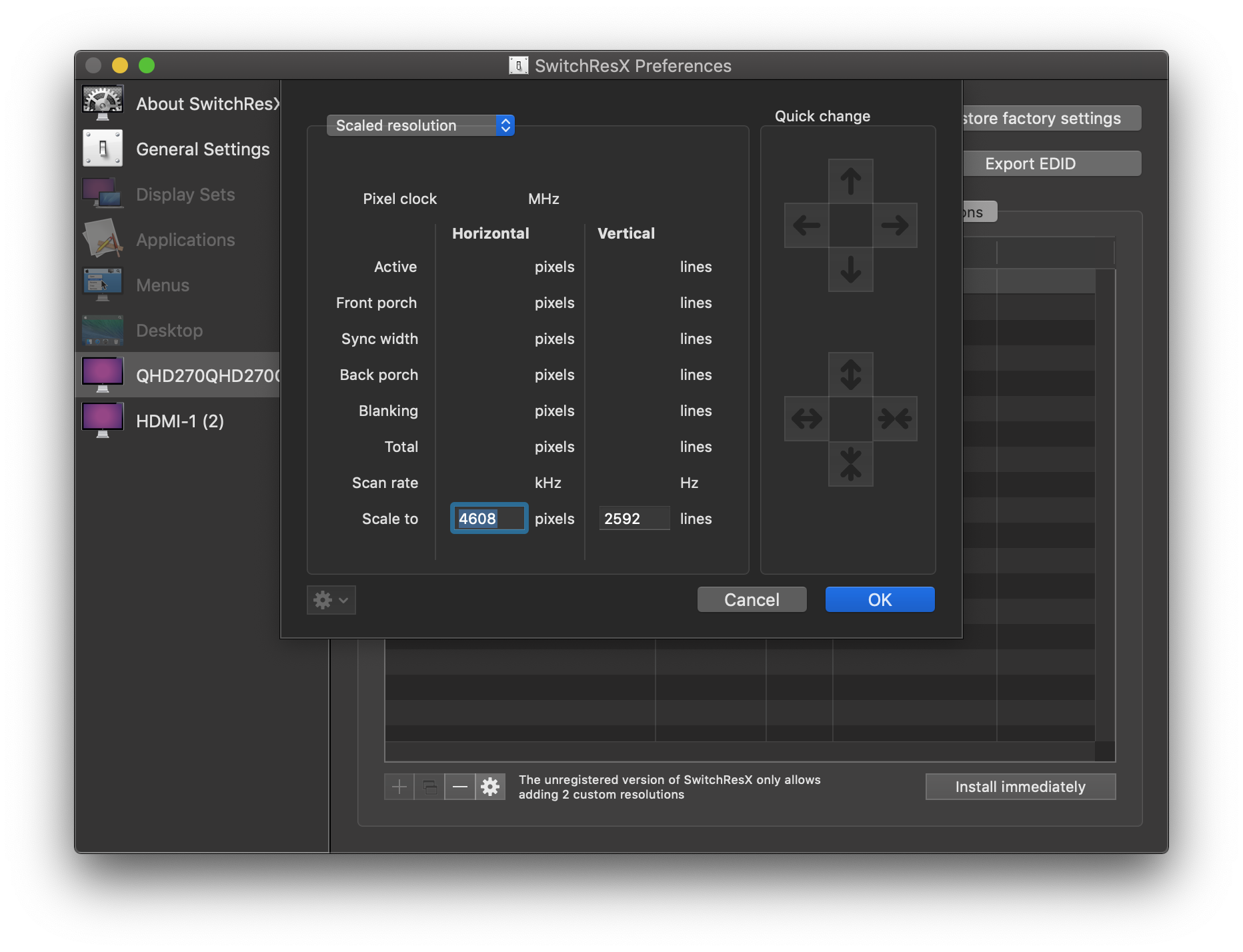The width and height of the screenshot is (1243, 952).
Task: Click the add custom resolution plus button
Action: tap(399, 787)
